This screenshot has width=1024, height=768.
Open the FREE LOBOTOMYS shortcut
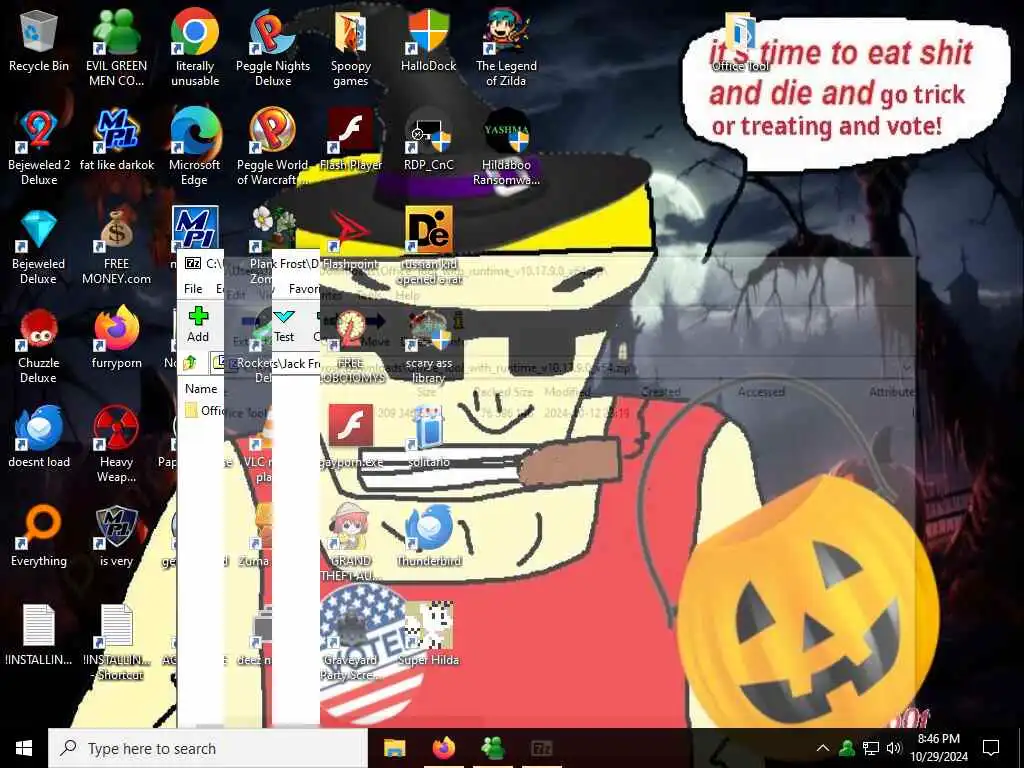[x=351, y=346]
